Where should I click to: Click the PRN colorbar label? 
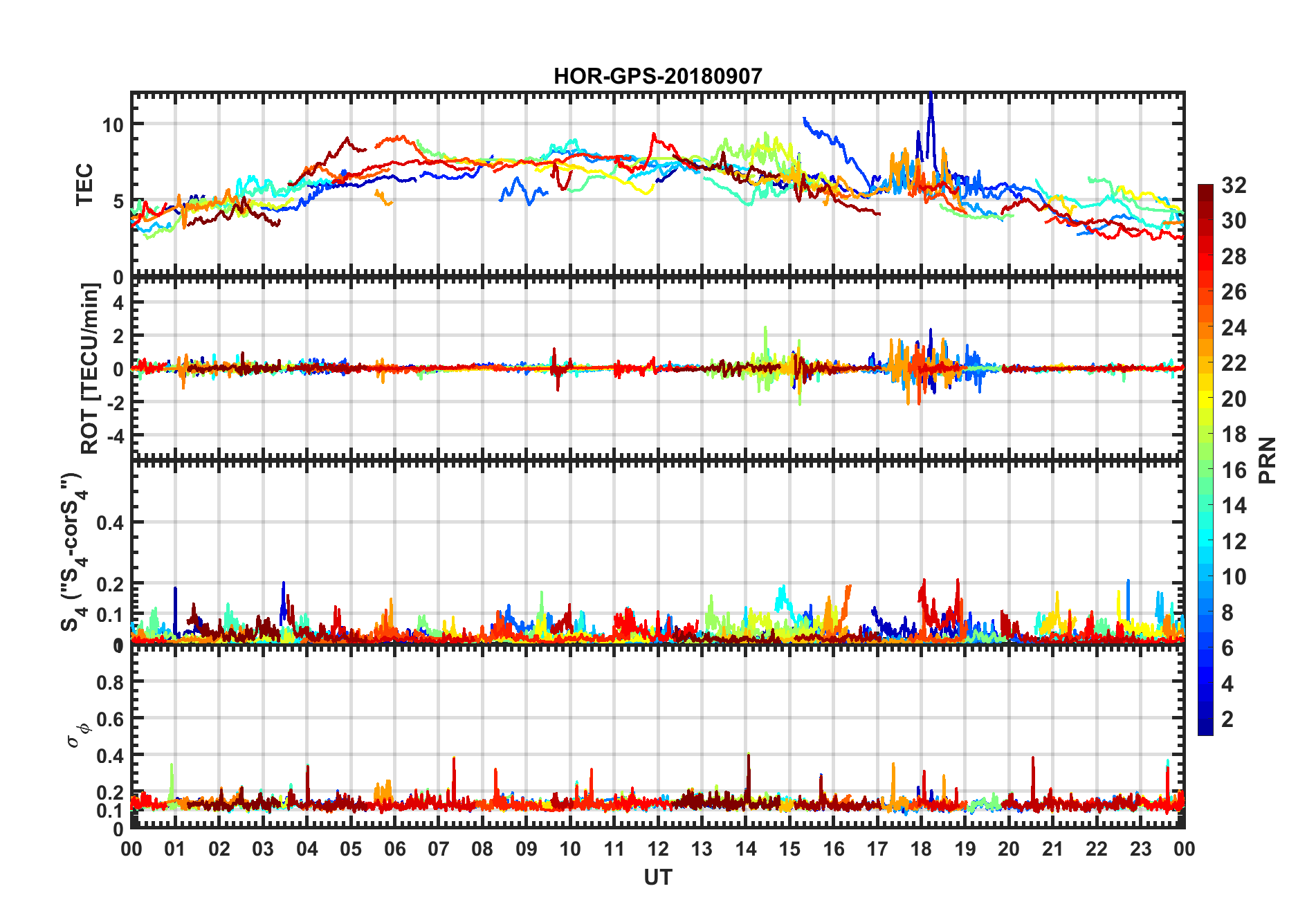point(1268,461)
